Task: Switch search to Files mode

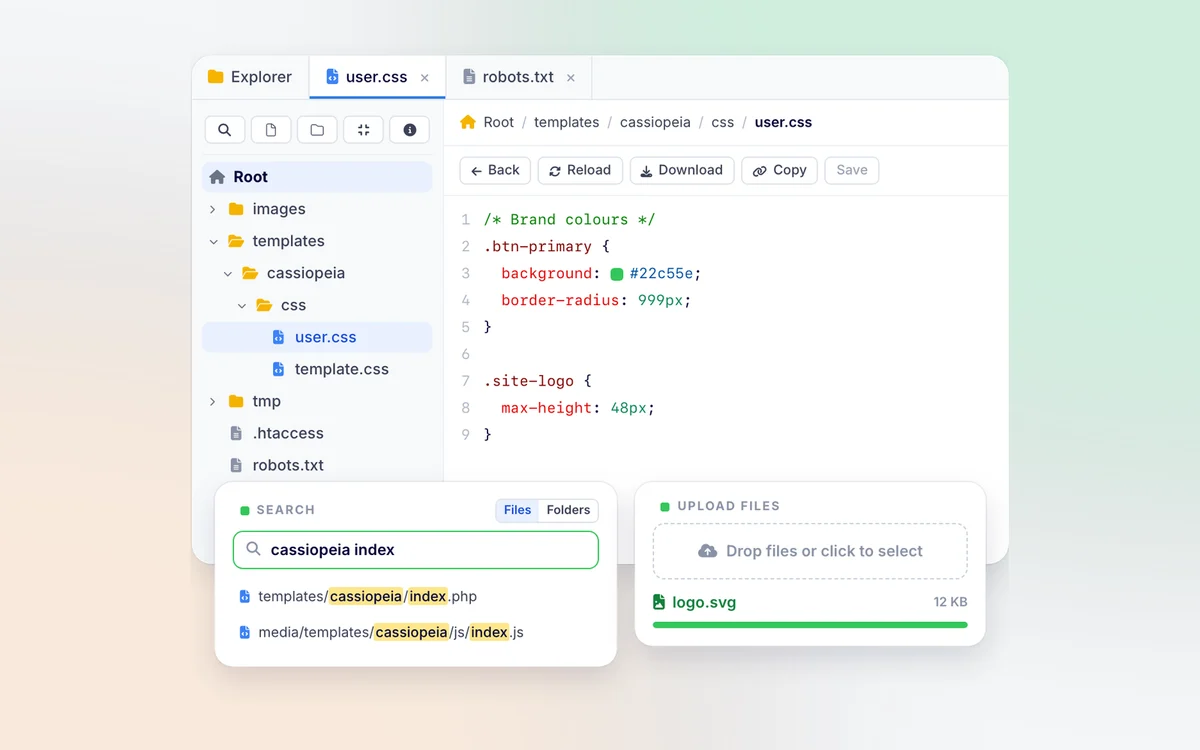Action: point(518,510)
